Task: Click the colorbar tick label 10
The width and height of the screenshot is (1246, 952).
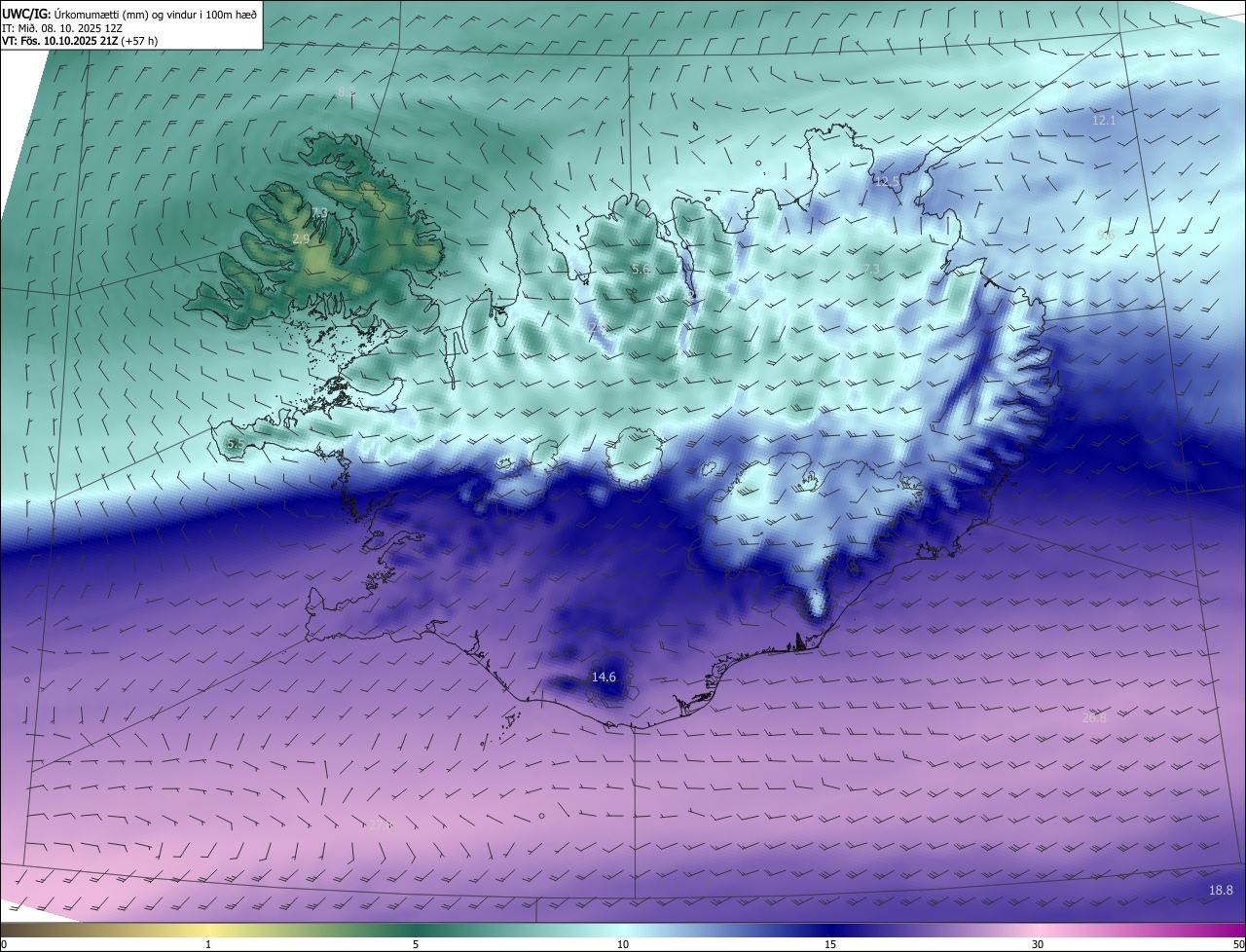Action: click(623, 944)
